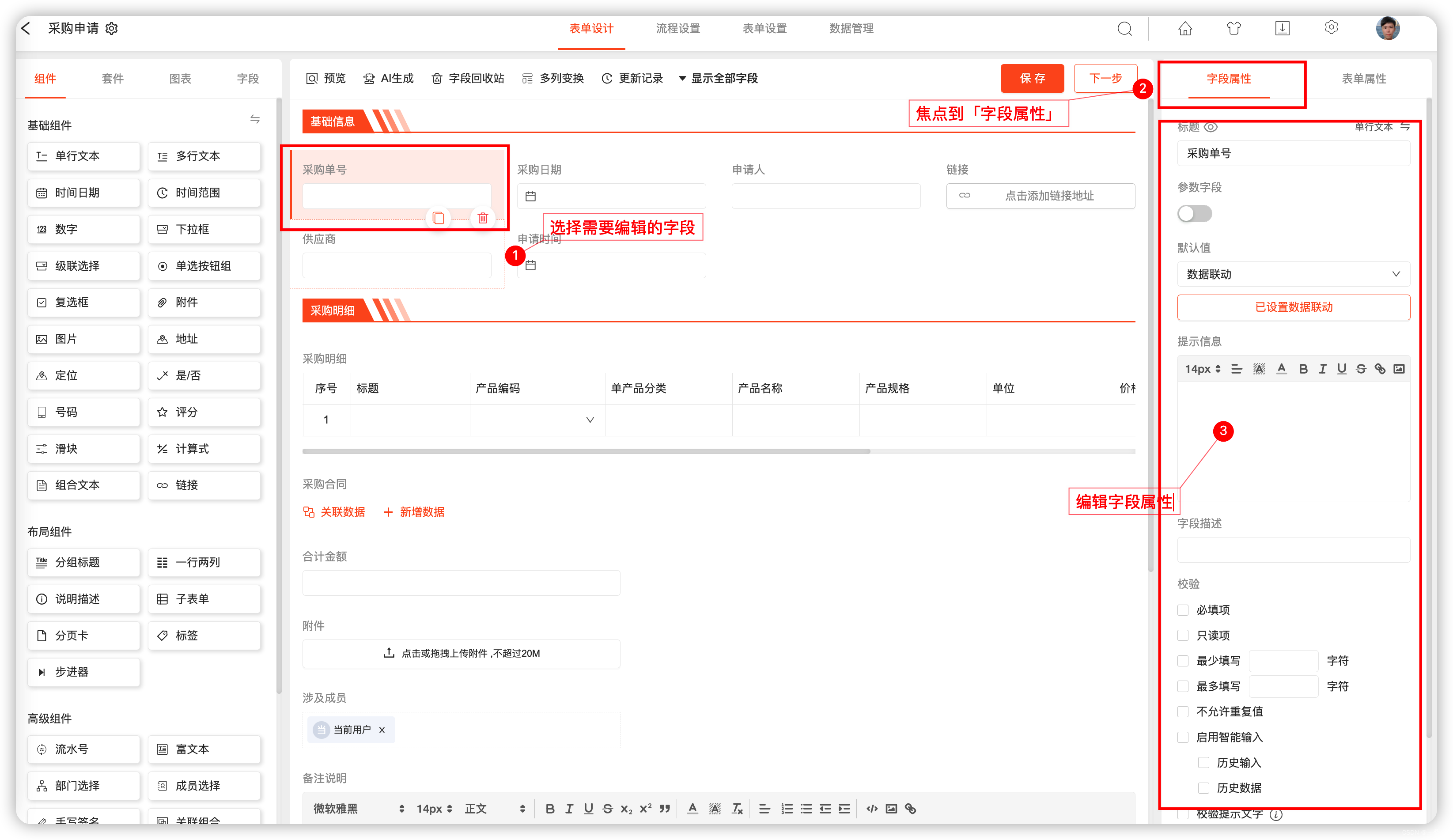Click the 保存 button
Image resolution: width=1453 pixels, height=840 pixels.
[1032, 79]
